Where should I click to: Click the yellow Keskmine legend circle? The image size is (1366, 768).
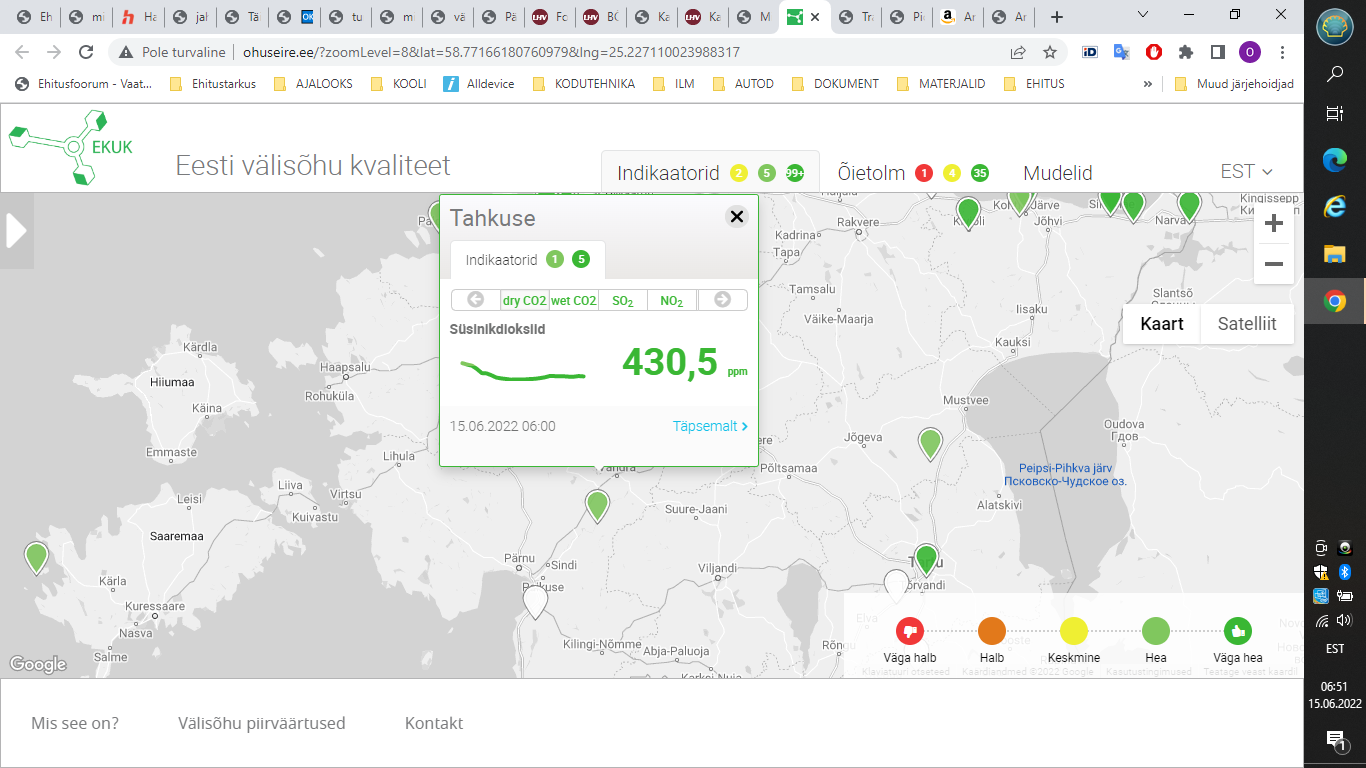[1073, 631]
